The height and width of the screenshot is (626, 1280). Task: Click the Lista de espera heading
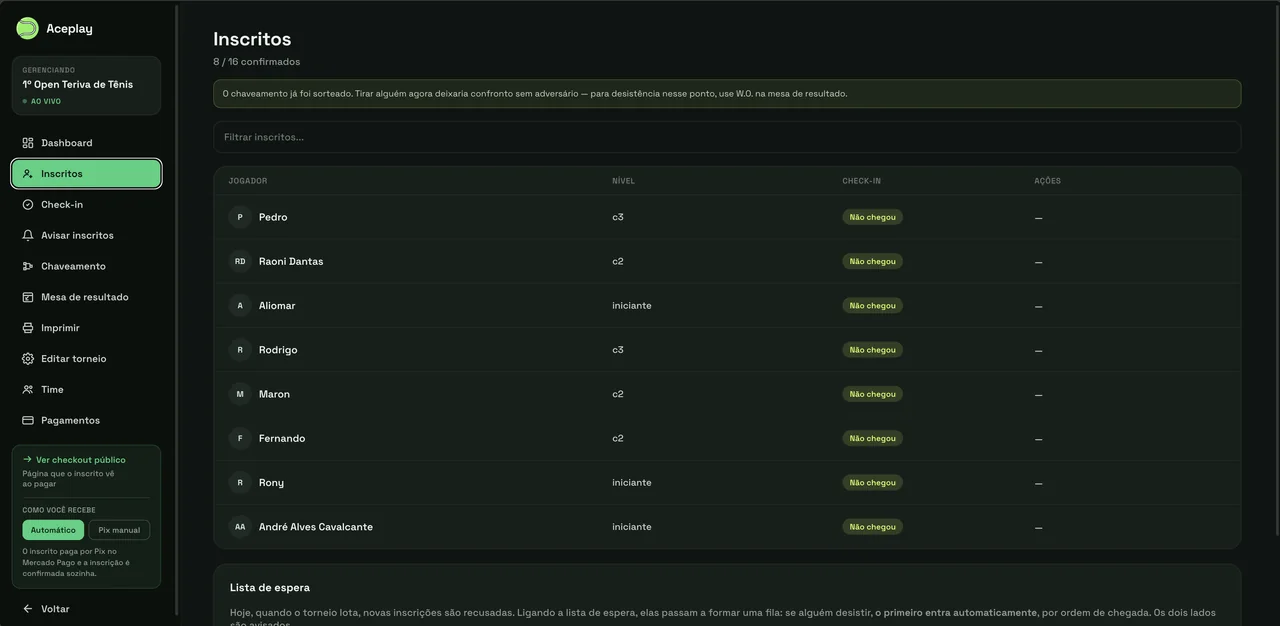point(270,588)
